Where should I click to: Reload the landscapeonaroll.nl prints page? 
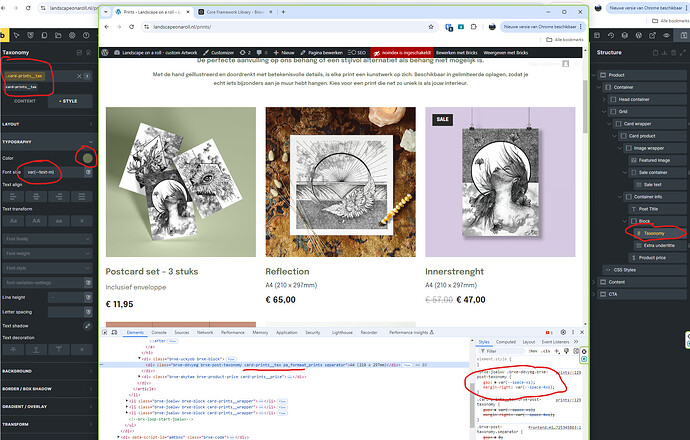pos(131,27)
